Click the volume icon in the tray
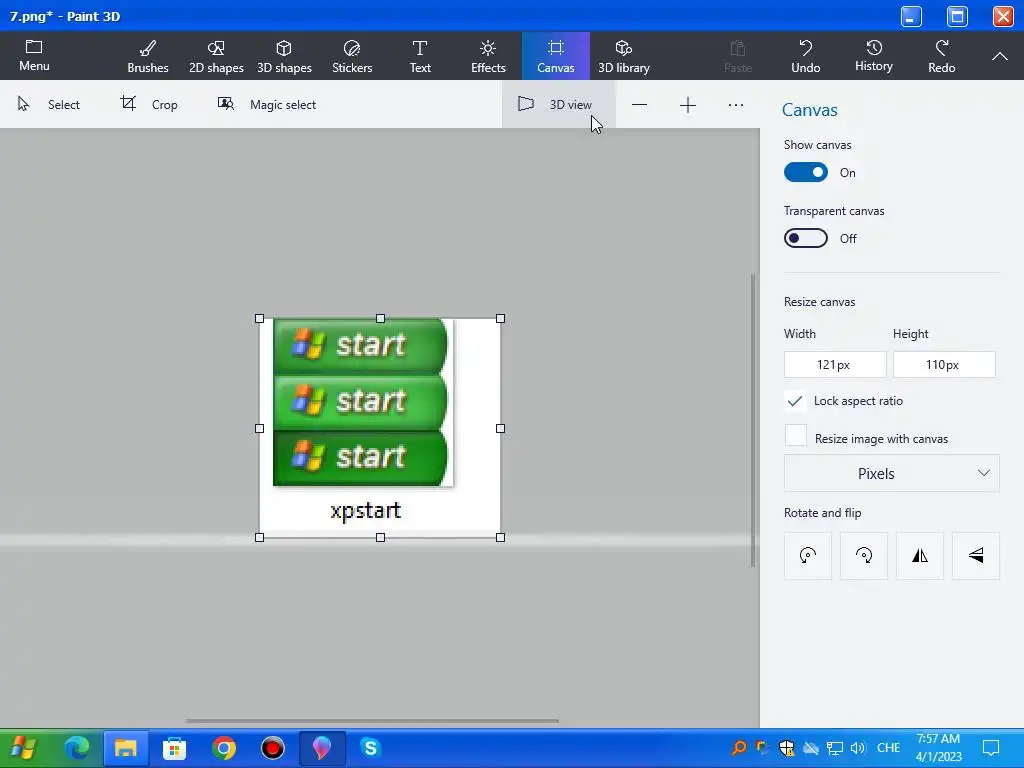1024x768 pixels. (858, 748)
